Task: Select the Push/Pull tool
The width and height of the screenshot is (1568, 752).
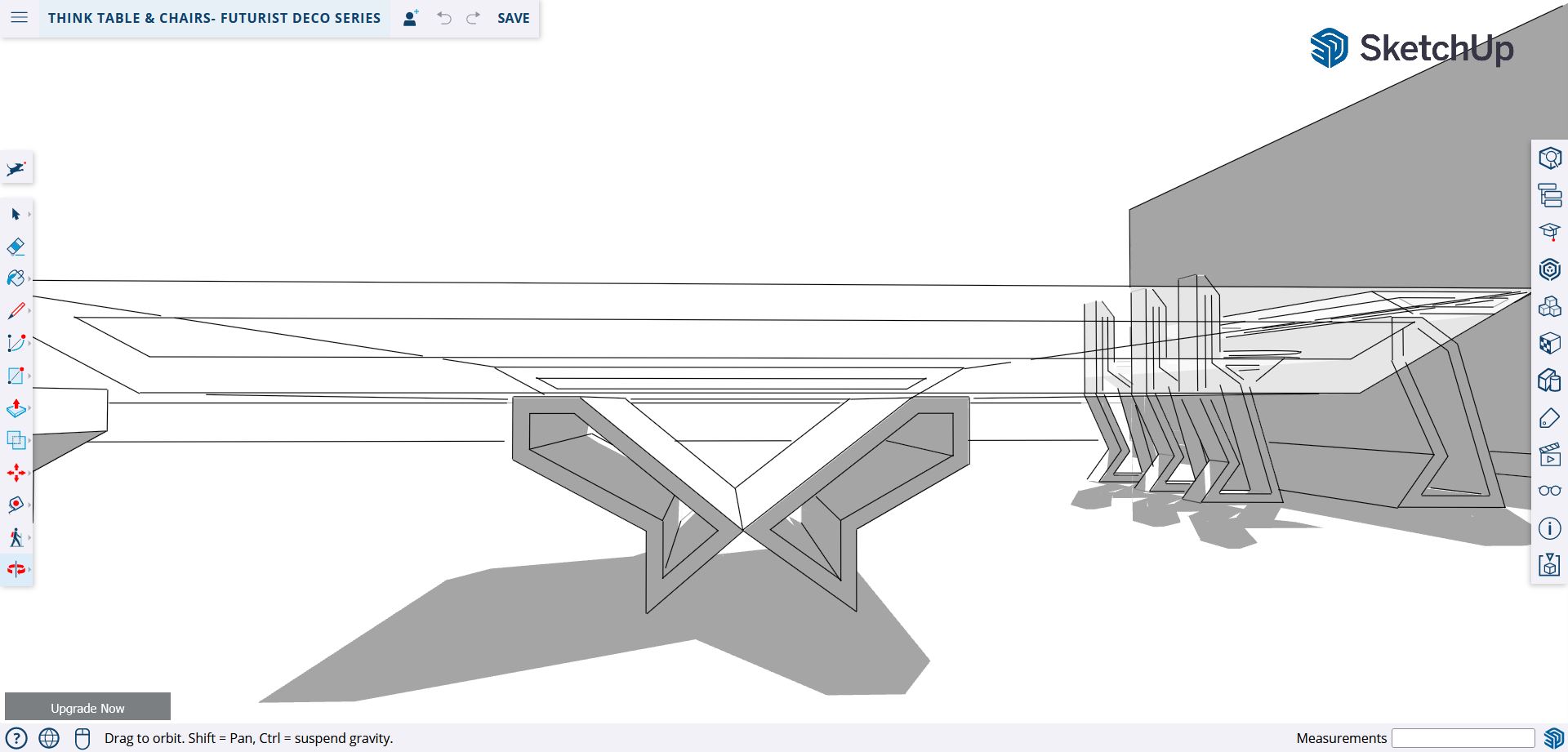Action: (16, 408)
